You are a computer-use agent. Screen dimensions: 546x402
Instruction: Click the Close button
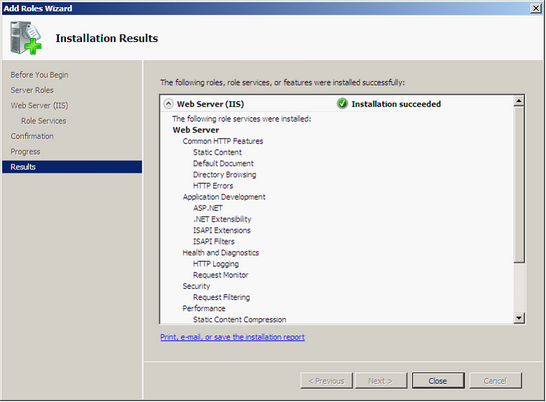point(438,380)
